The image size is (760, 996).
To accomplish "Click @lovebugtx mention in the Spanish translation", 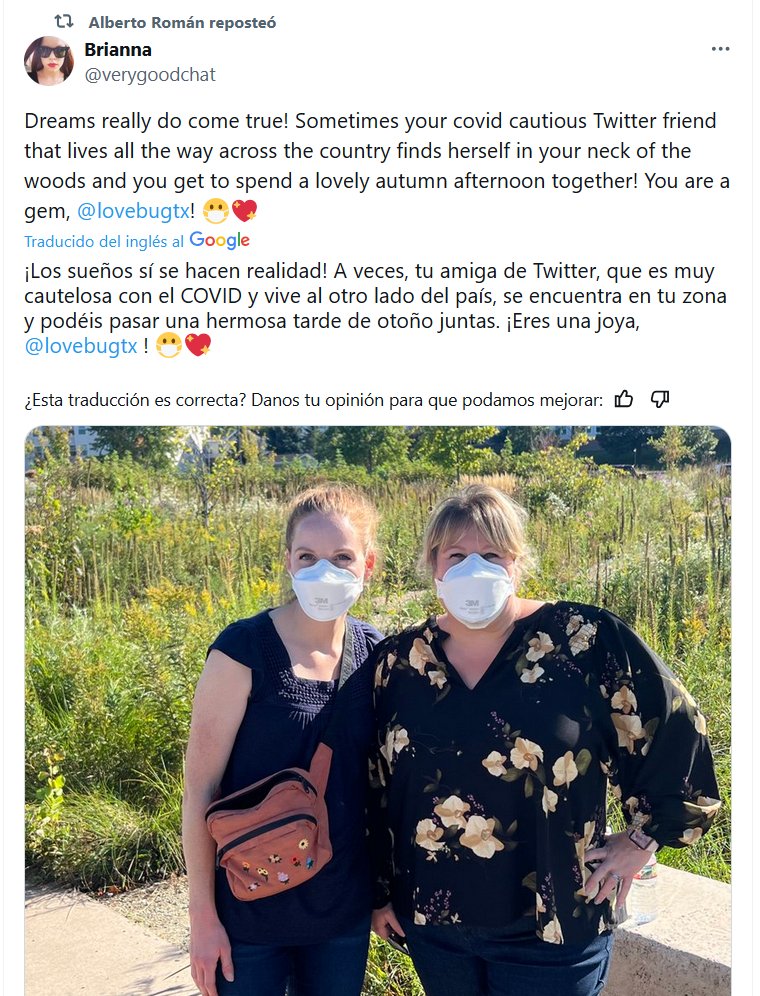I will click(x=81, y=346).
